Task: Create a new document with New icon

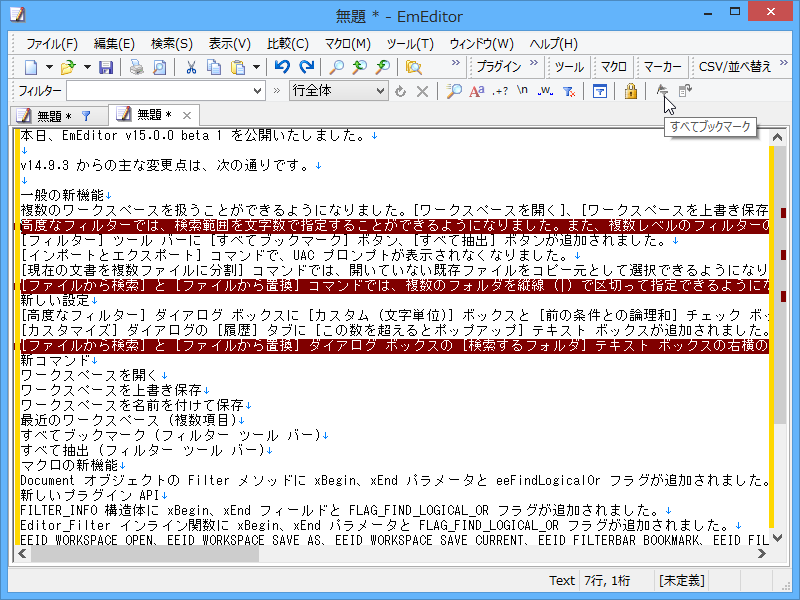Action: tap(31, 67)
